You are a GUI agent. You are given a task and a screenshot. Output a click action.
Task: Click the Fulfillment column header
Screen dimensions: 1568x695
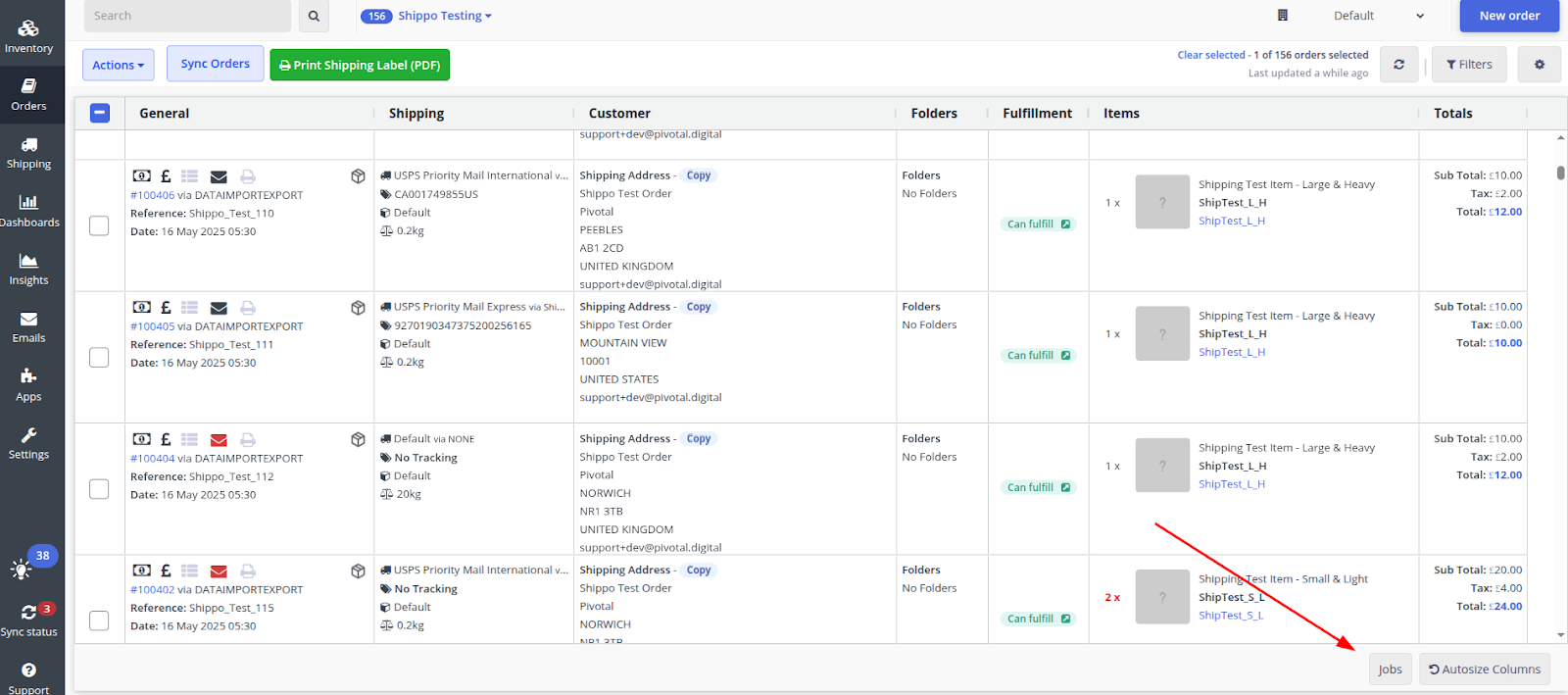click(1037, 114)
